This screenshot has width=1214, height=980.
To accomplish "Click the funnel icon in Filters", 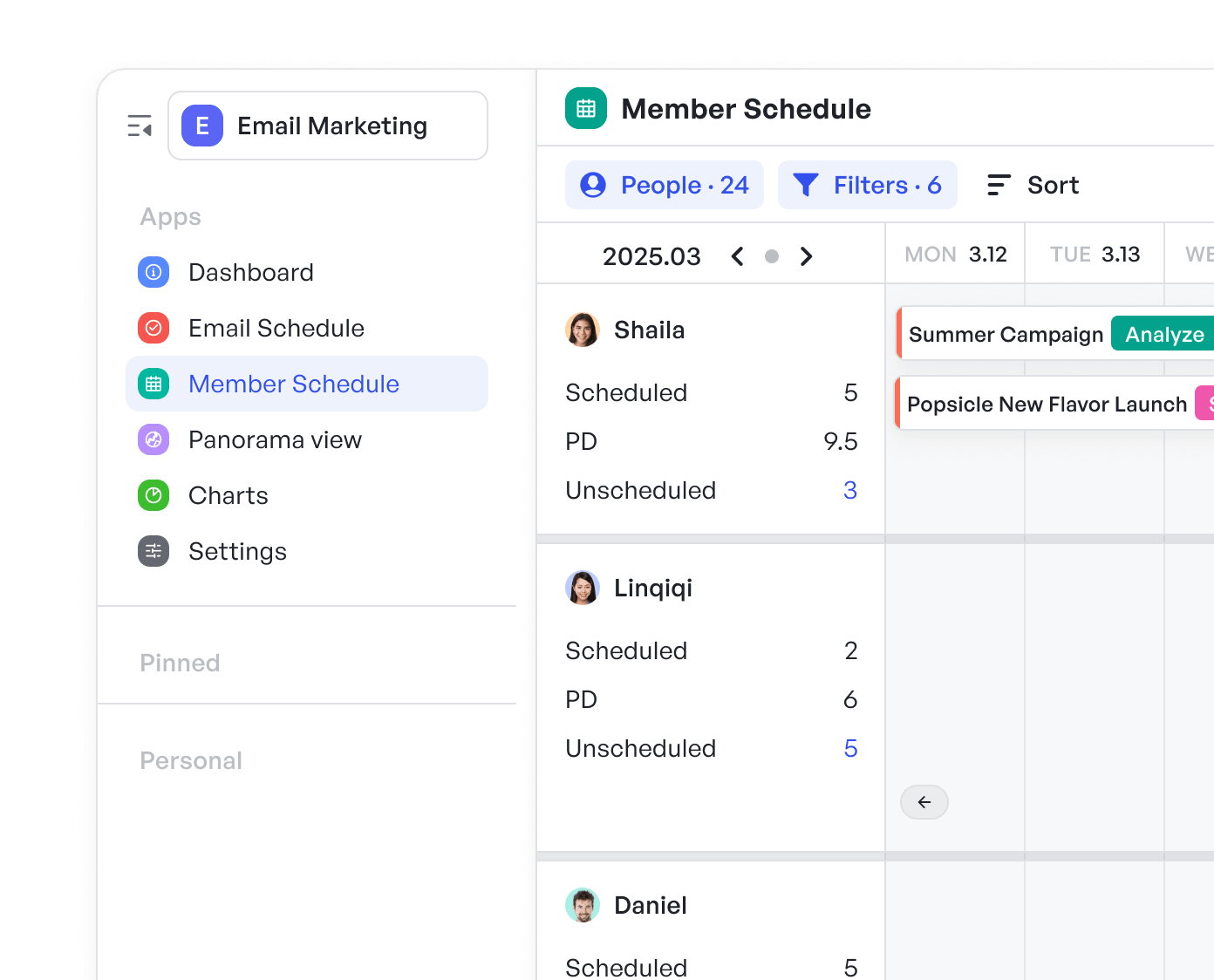I will (806, 185).
